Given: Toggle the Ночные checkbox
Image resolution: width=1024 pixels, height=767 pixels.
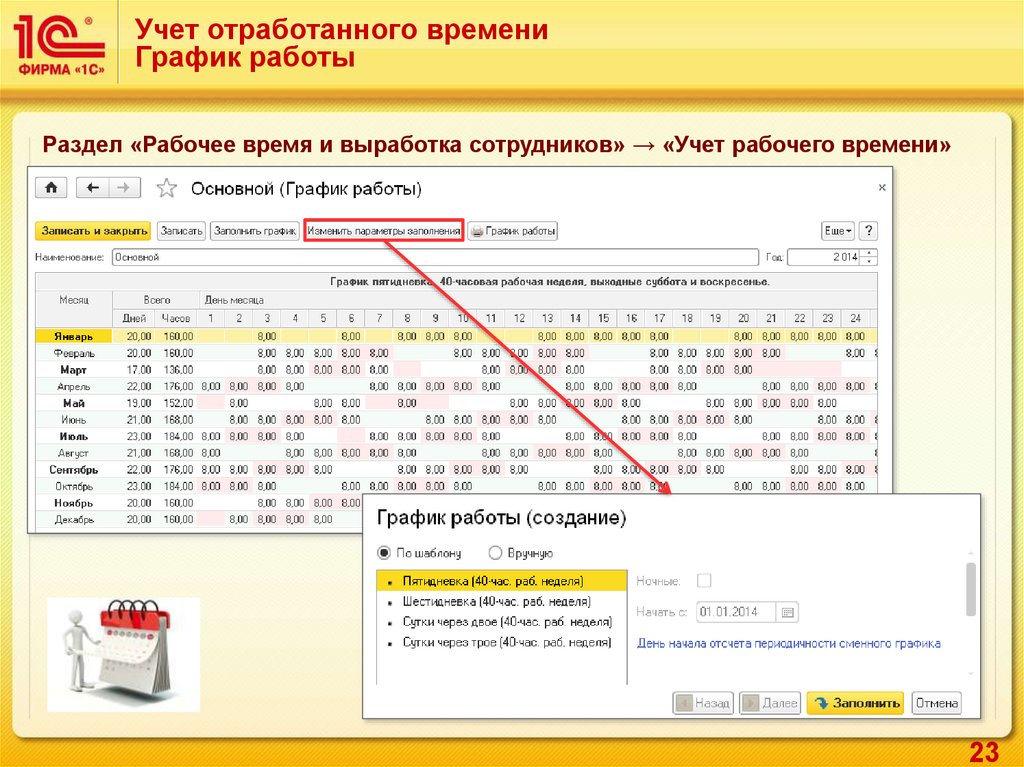Looking at the screenshot, I should coord(704,580).
